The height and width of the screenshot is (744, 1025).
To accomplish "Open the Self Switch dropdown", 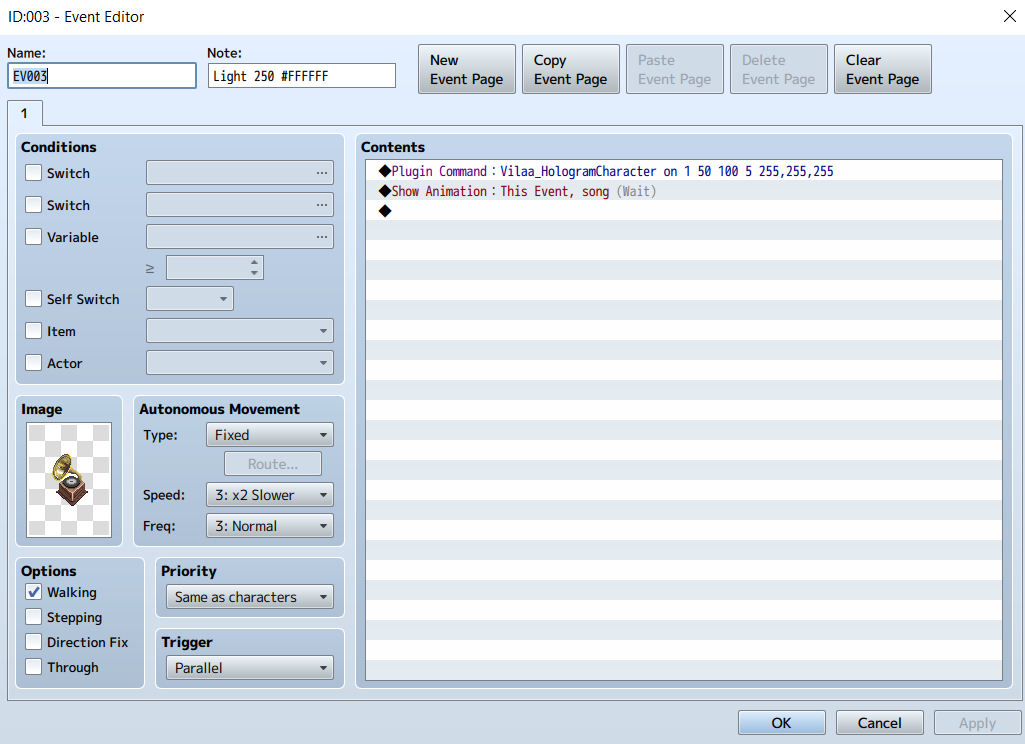I will point(190,299).
